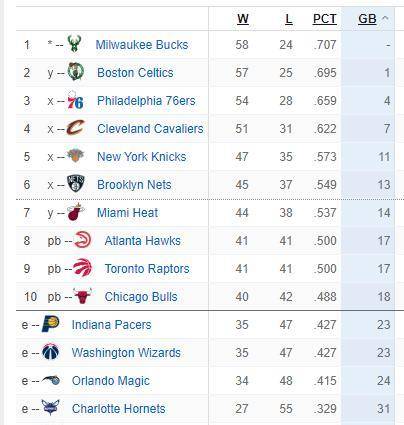The image size is (404, 425).
Task: Click the Chicago Bulls logo icon
Action: [x=83, y=296]
